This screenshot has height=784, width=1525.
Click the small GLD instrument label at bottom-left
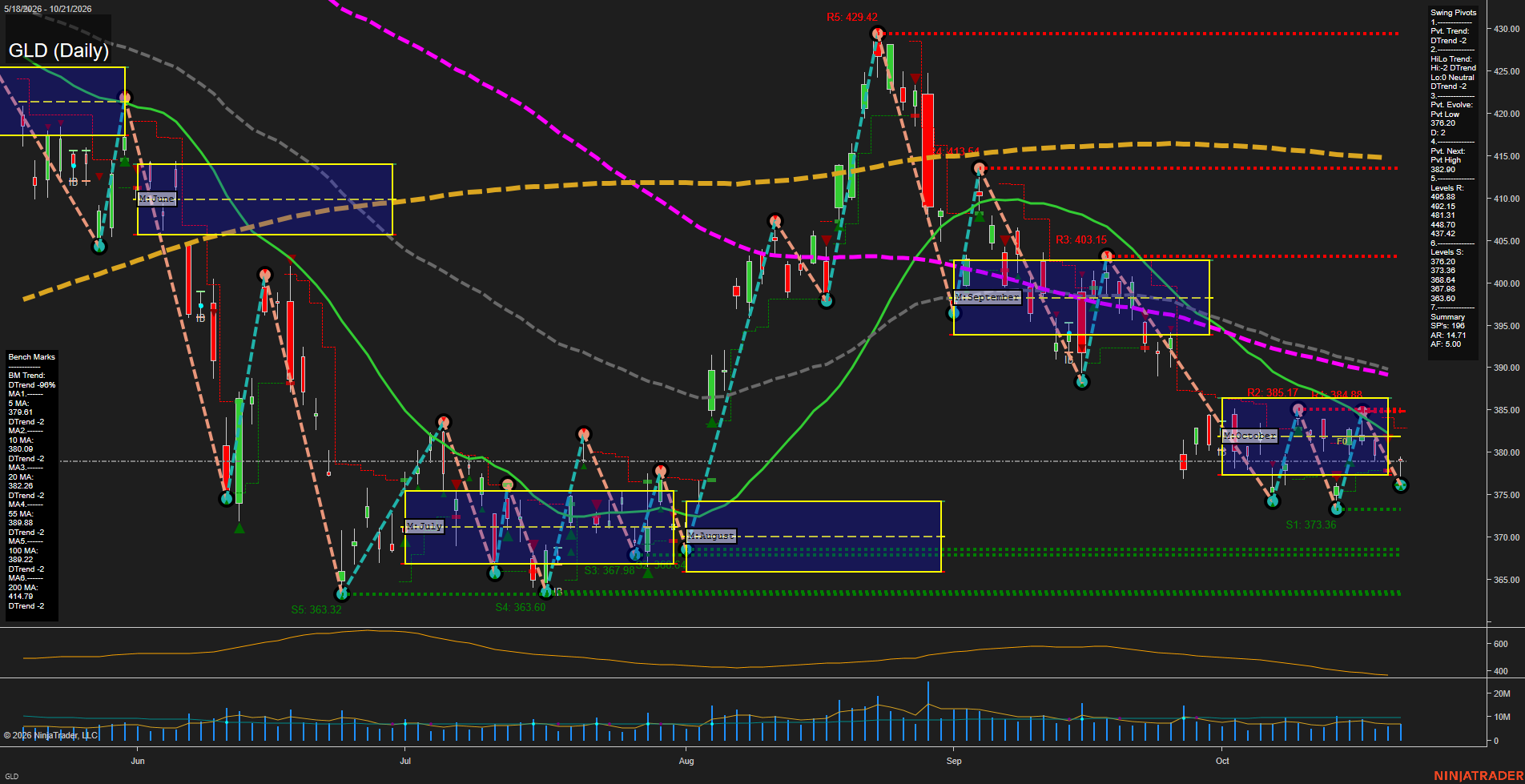pos(11,776)
